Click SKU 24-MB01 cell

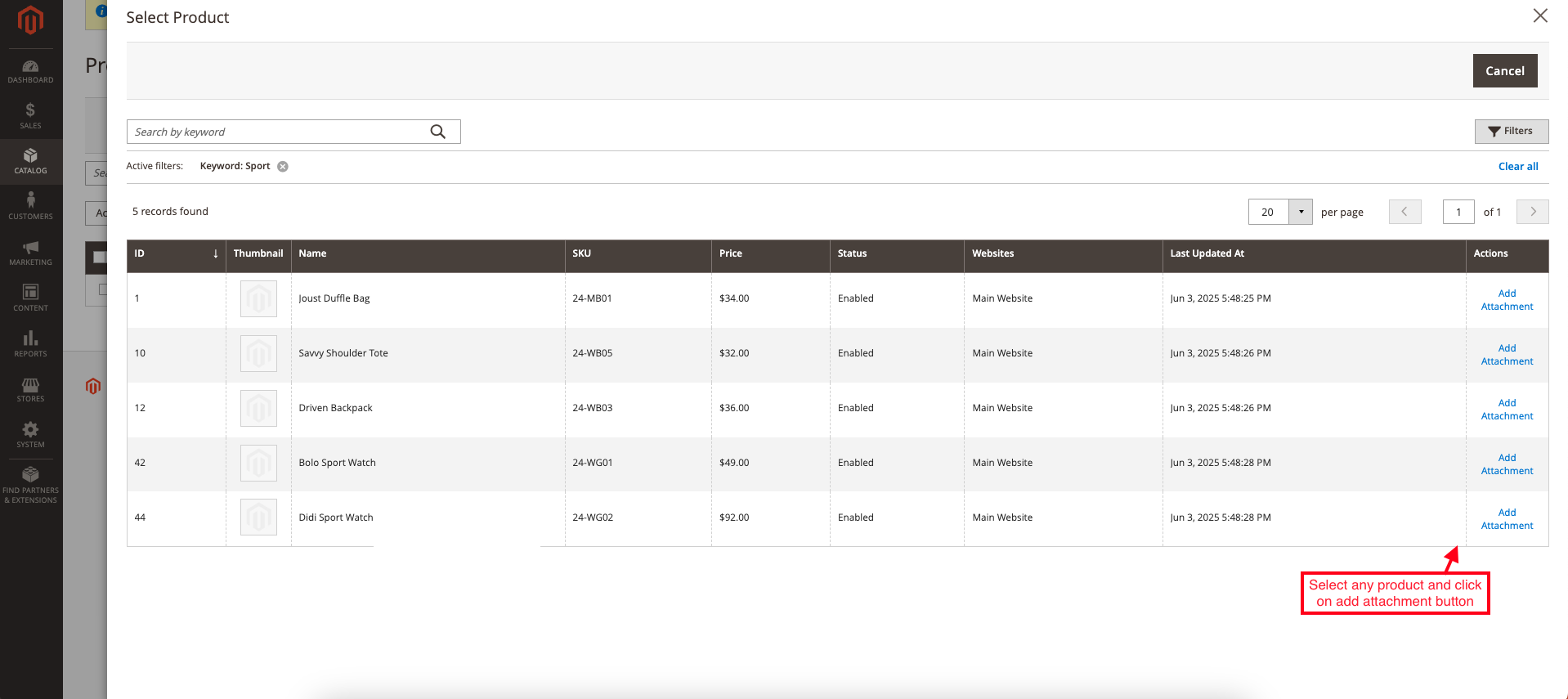coord(638,299)
